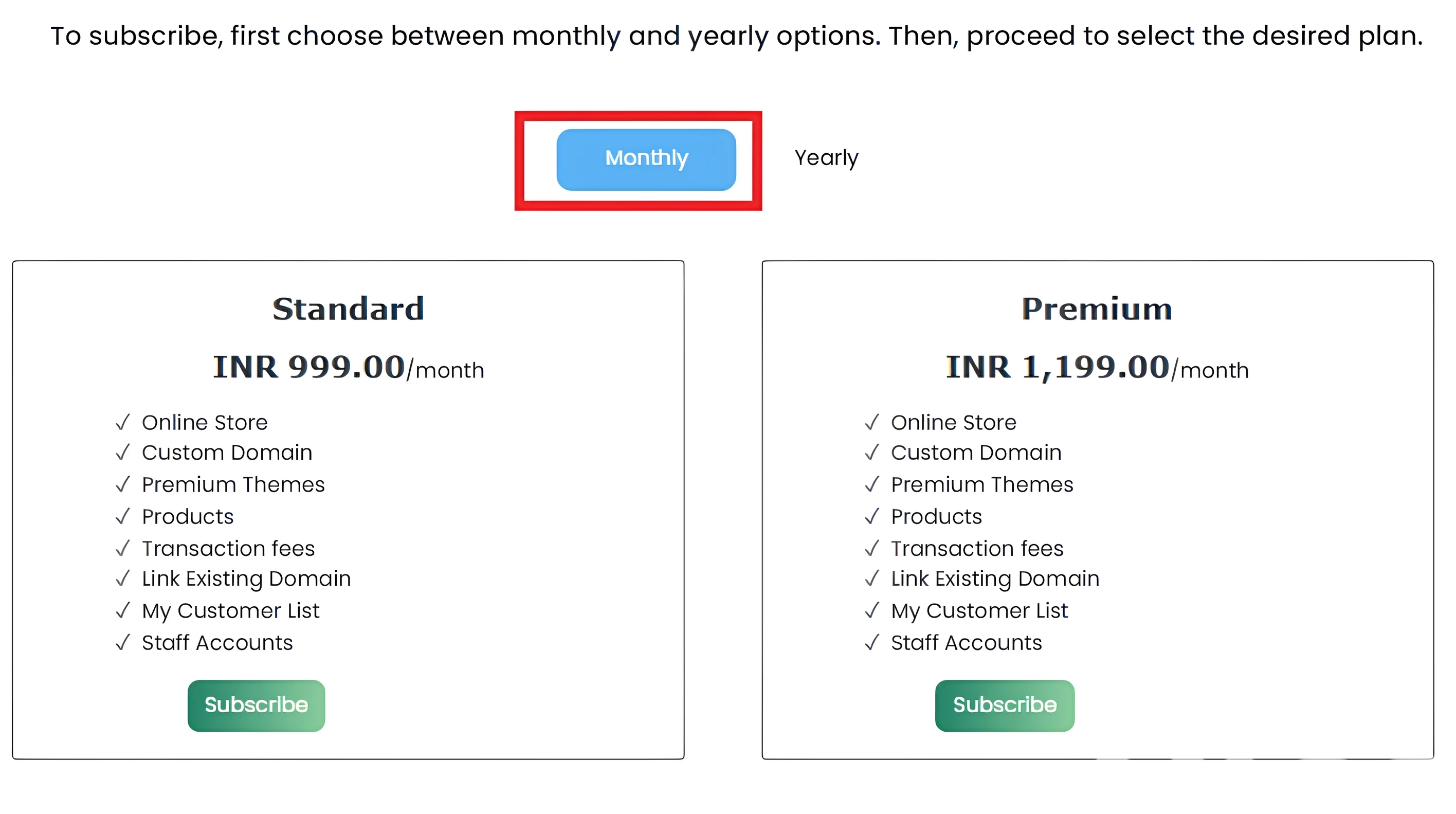Click the INR 999.00 per month price

(x=348, y=368)
